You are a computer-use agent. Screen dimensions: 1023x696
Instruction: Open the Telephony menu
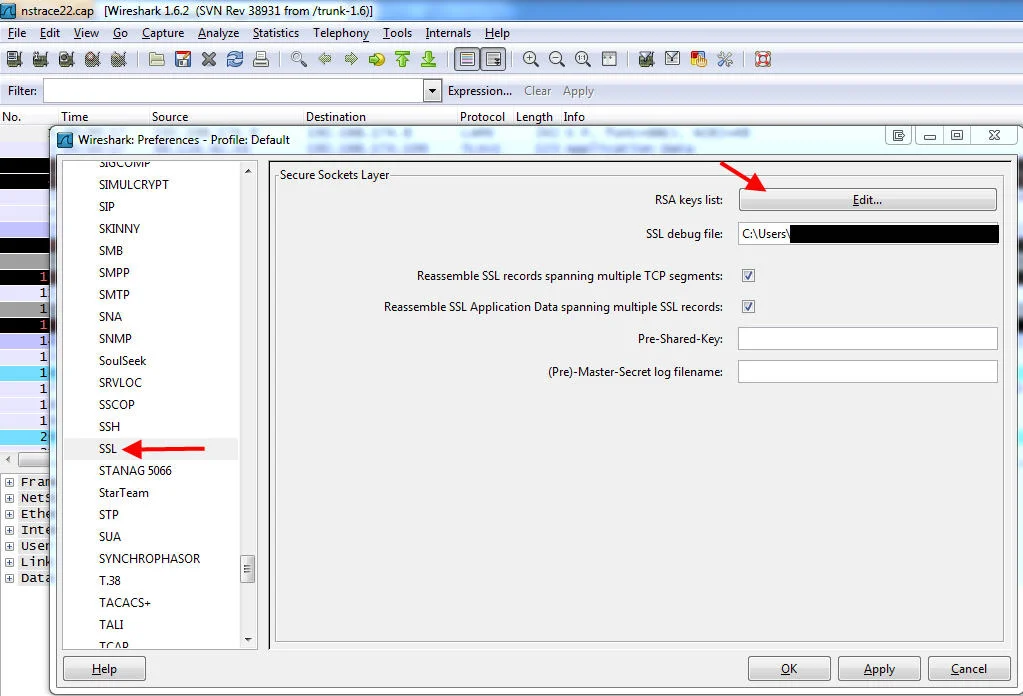click(x=341, y=33)
